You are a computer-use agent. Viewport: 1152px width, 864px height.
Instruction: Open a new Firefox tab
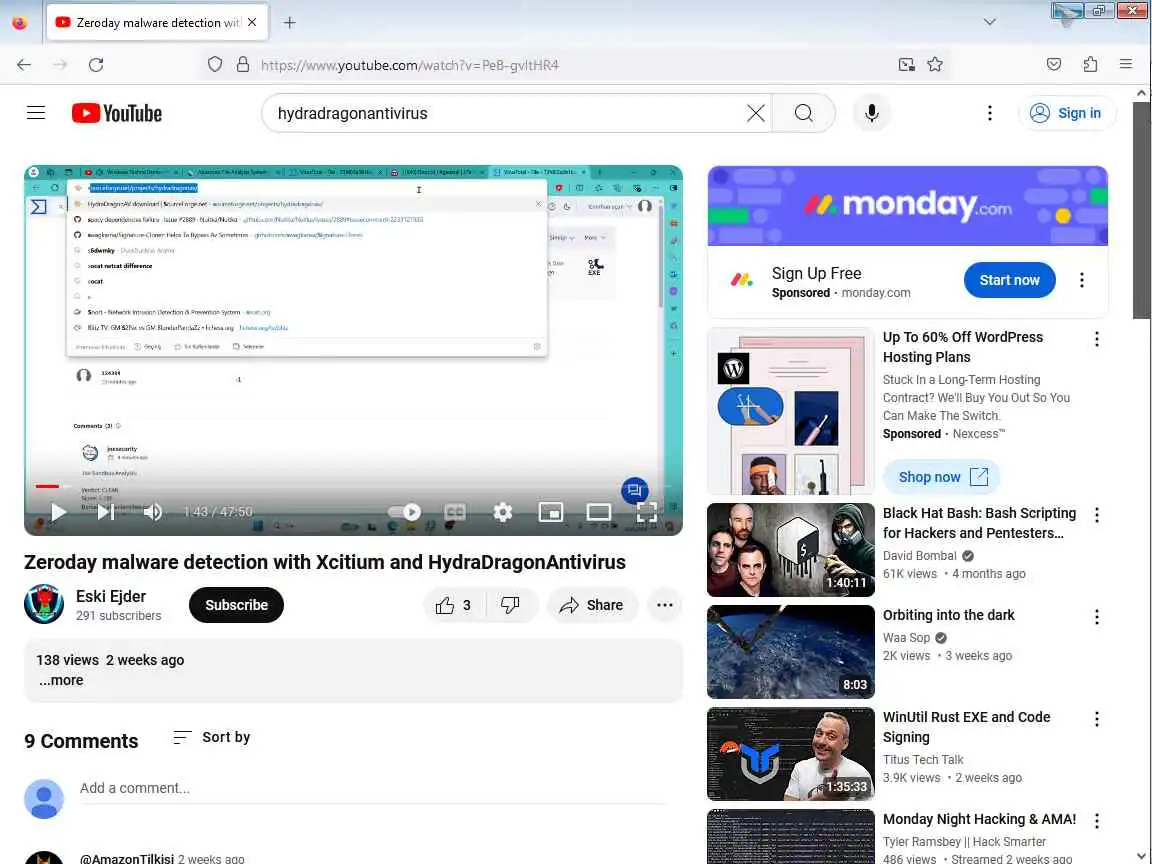tap(289, 23)
